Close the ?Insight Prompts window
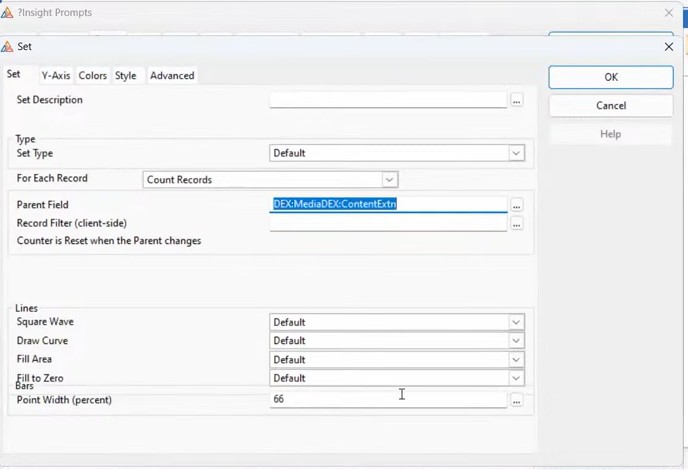 tap(669, 13)
